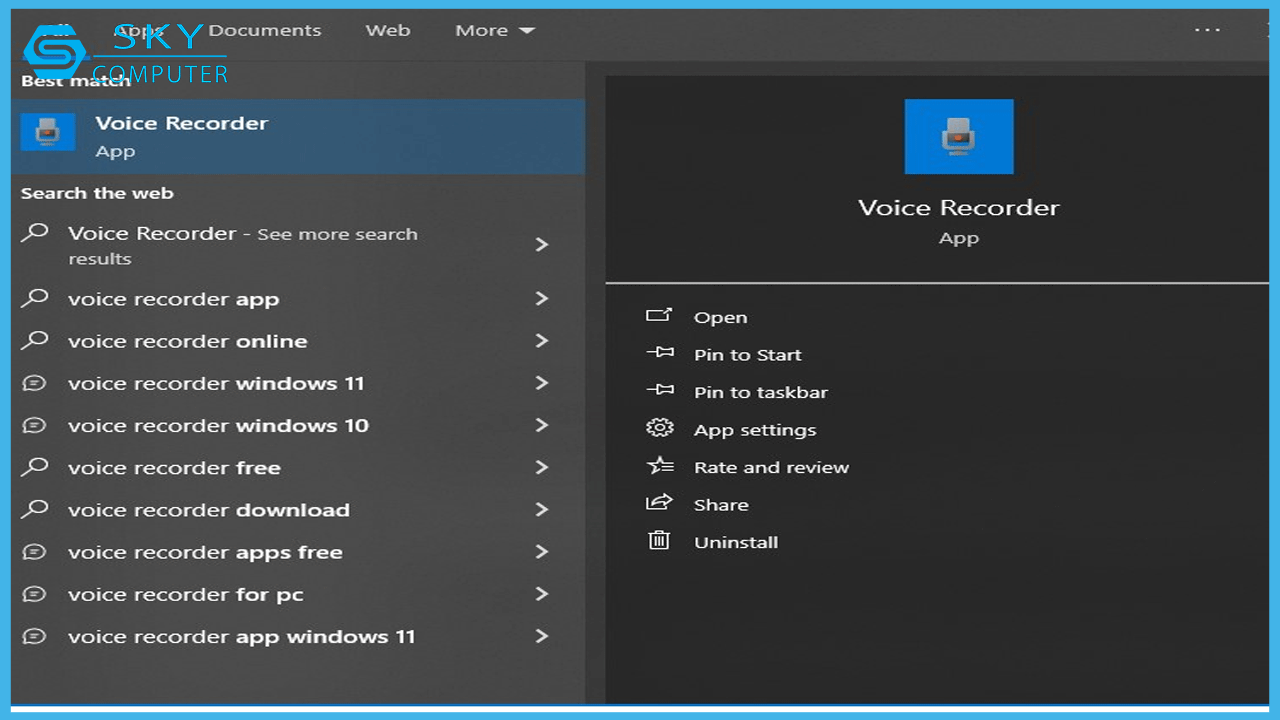1280x720 pixels.
Task: Open the three-dots options menu
Action: (1207, 30)
